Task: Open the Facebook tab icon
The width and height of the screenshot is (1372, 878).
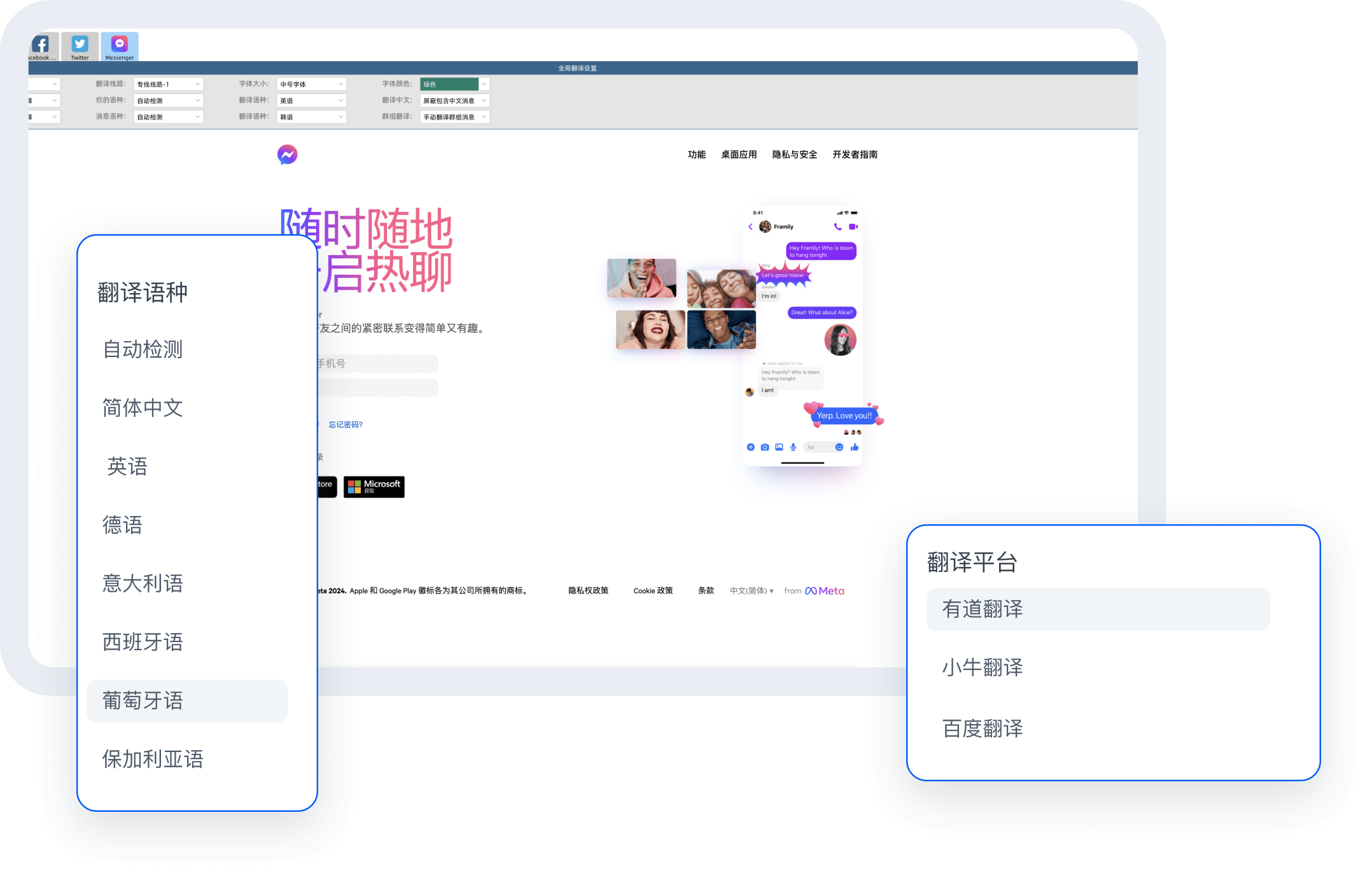Action: (39, 45)
